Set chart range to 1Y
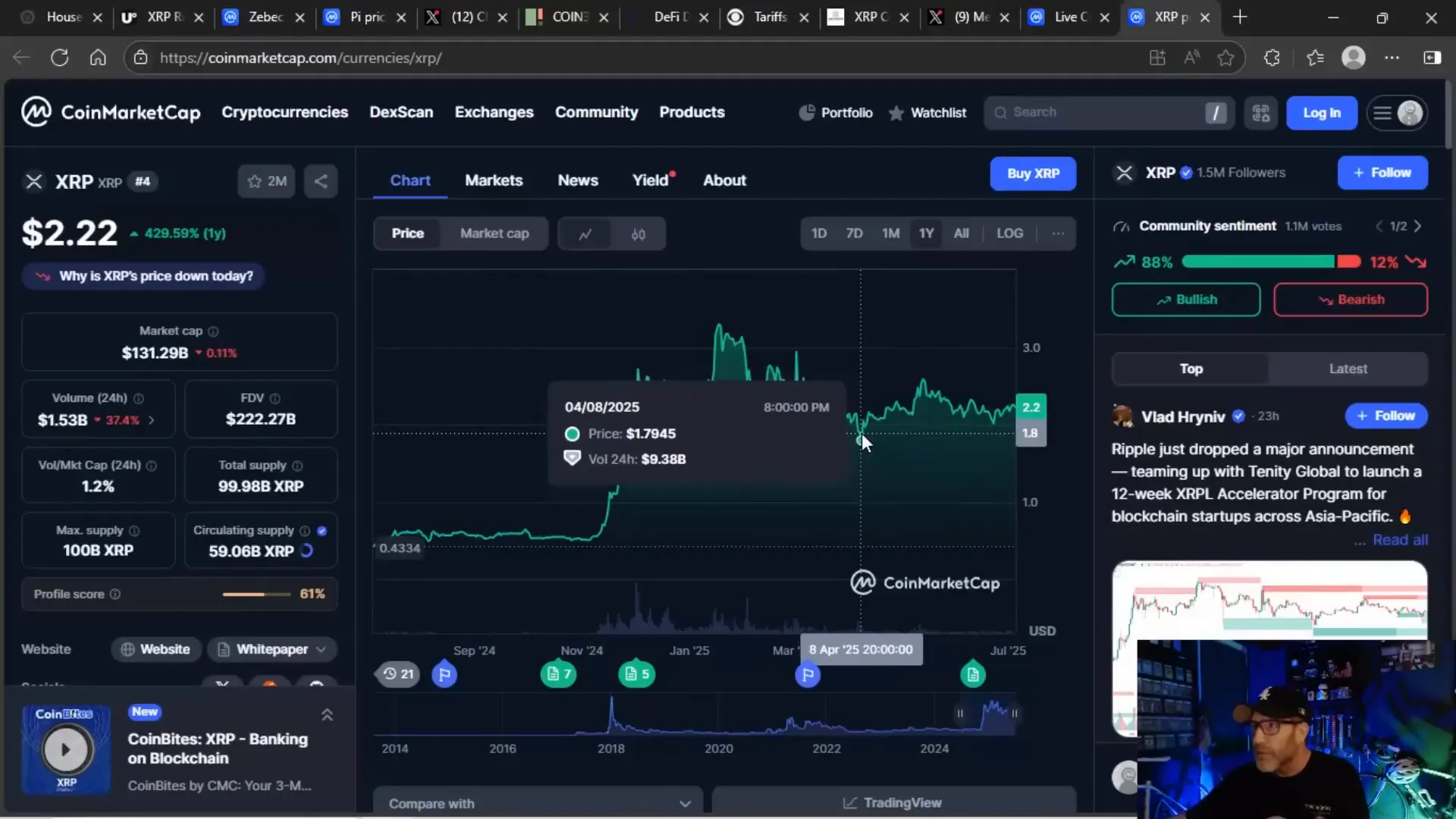Image resolution: width=1456 pixels, height=819 pixels. click(927, 234)
